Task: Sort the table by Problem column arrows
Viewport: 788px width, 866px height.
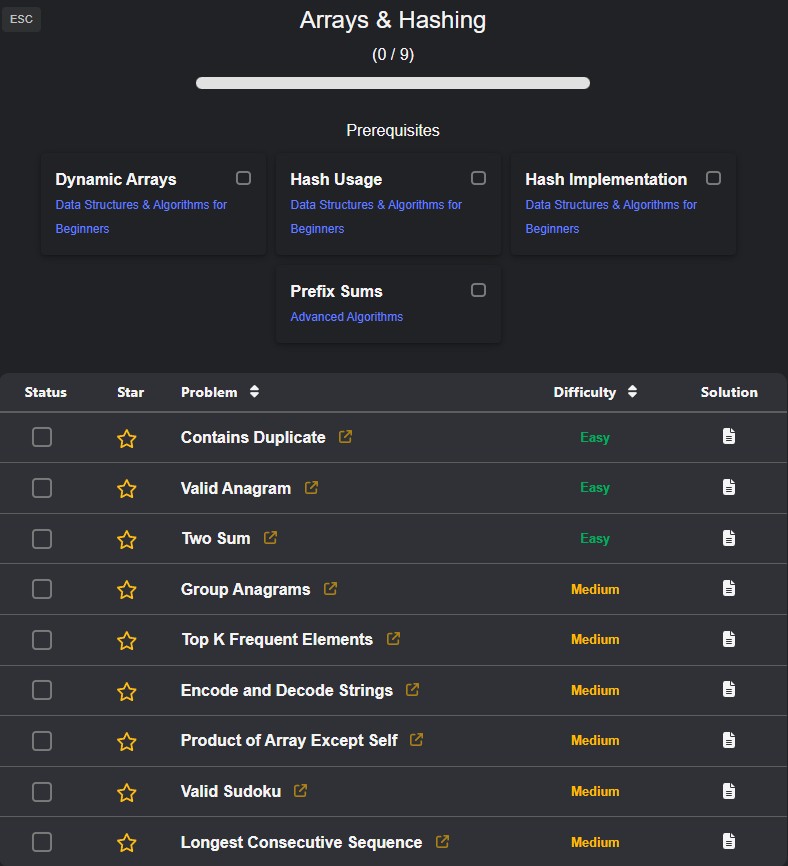Action: tap(255, 392)
